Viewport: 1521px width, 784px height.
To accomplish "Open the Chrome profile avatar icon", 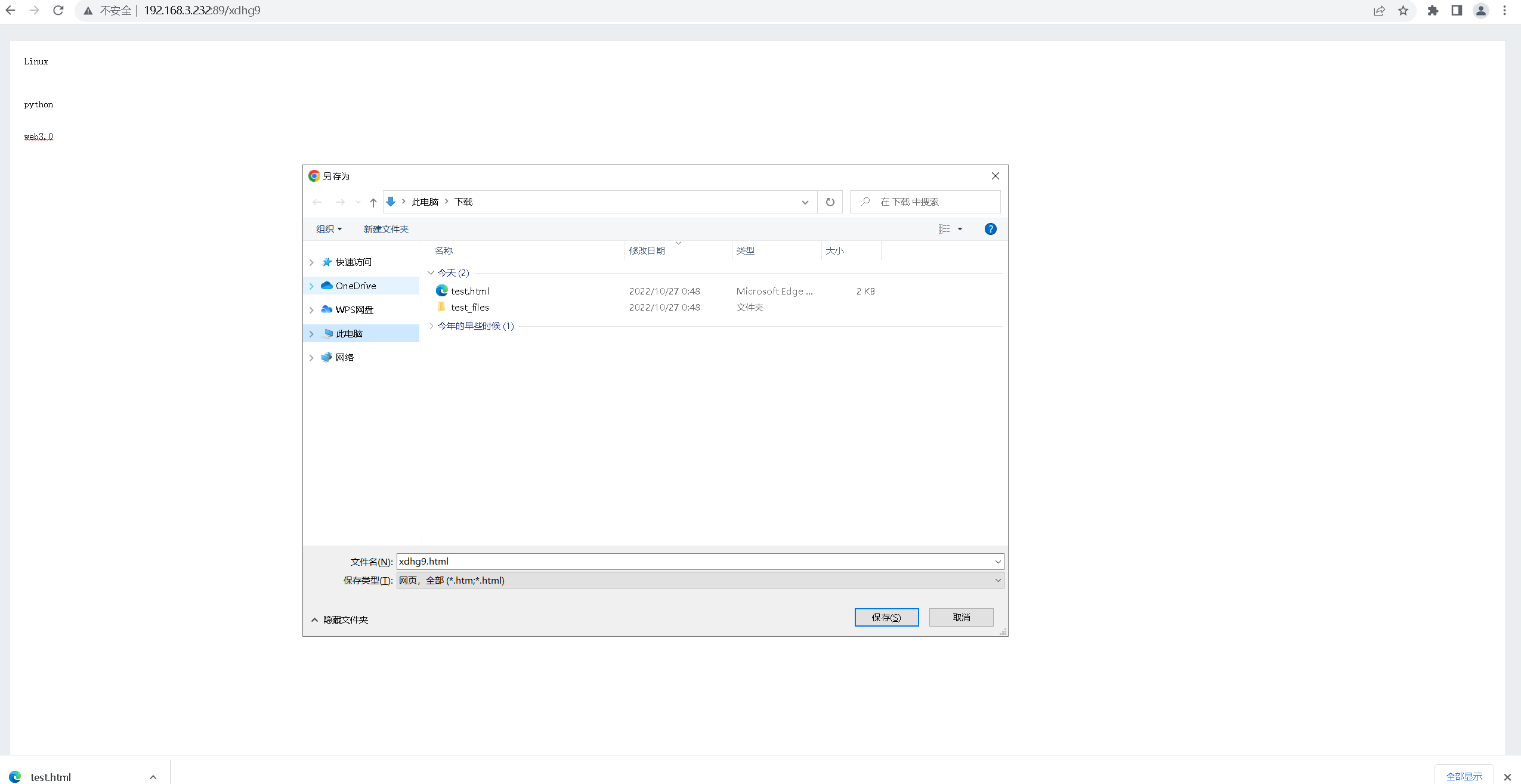I will 1480,11.
